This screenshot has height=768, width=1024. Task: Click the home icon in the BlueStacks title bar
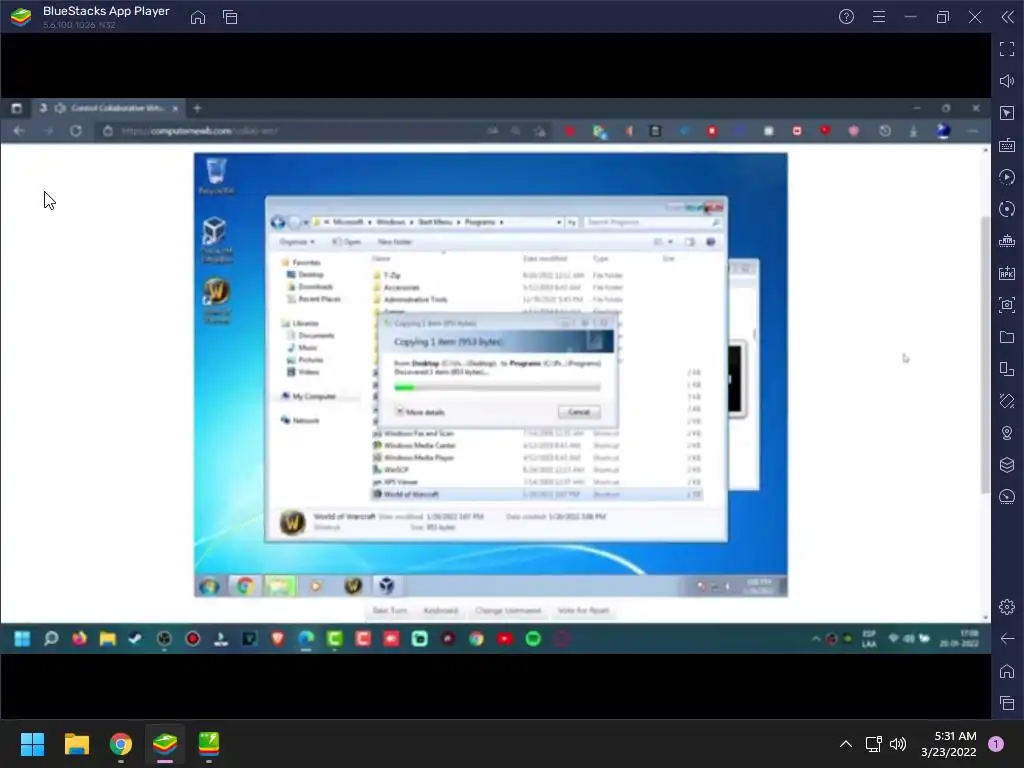point(198,18)
